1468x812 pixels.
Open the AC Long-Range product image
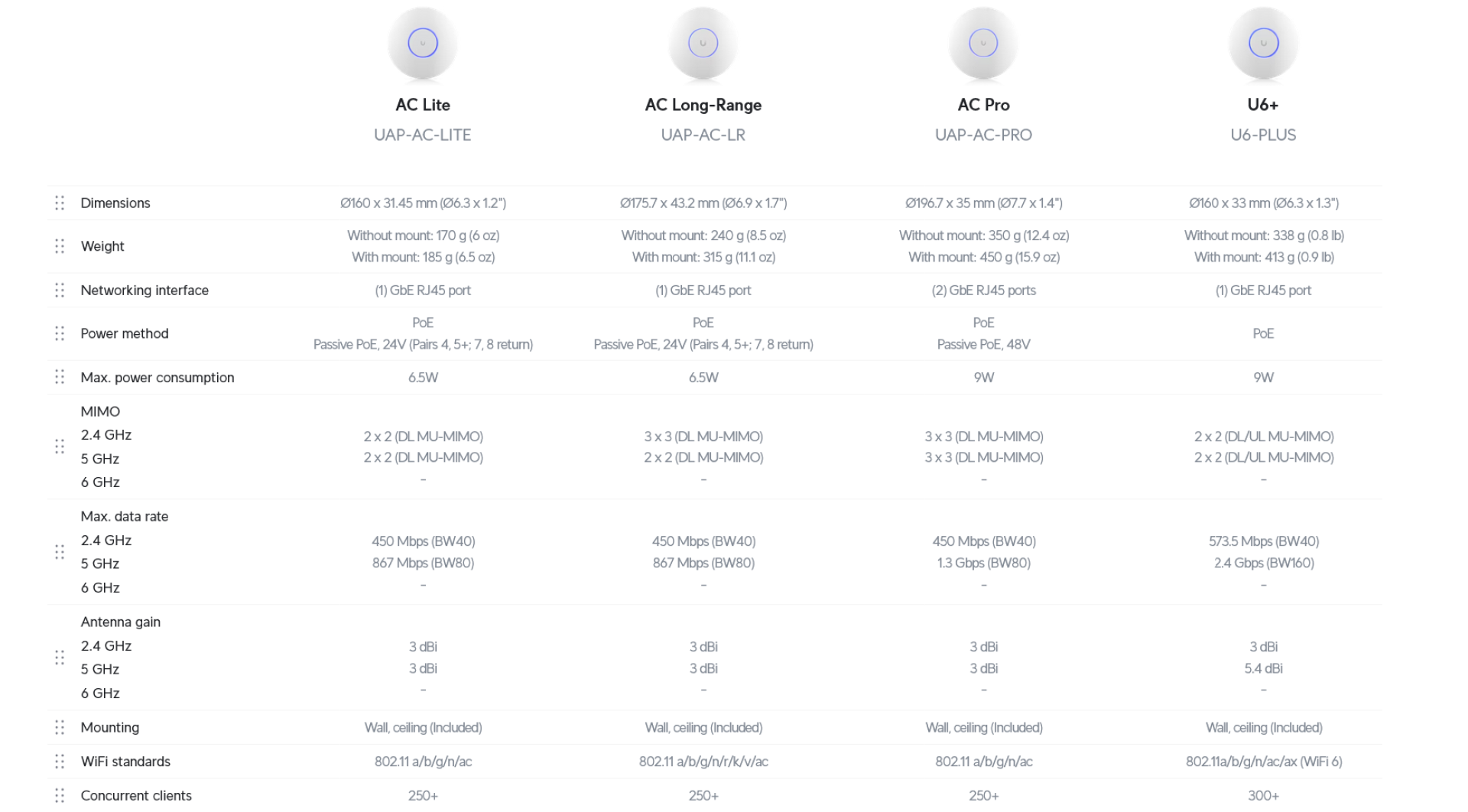tap(703, 43)
